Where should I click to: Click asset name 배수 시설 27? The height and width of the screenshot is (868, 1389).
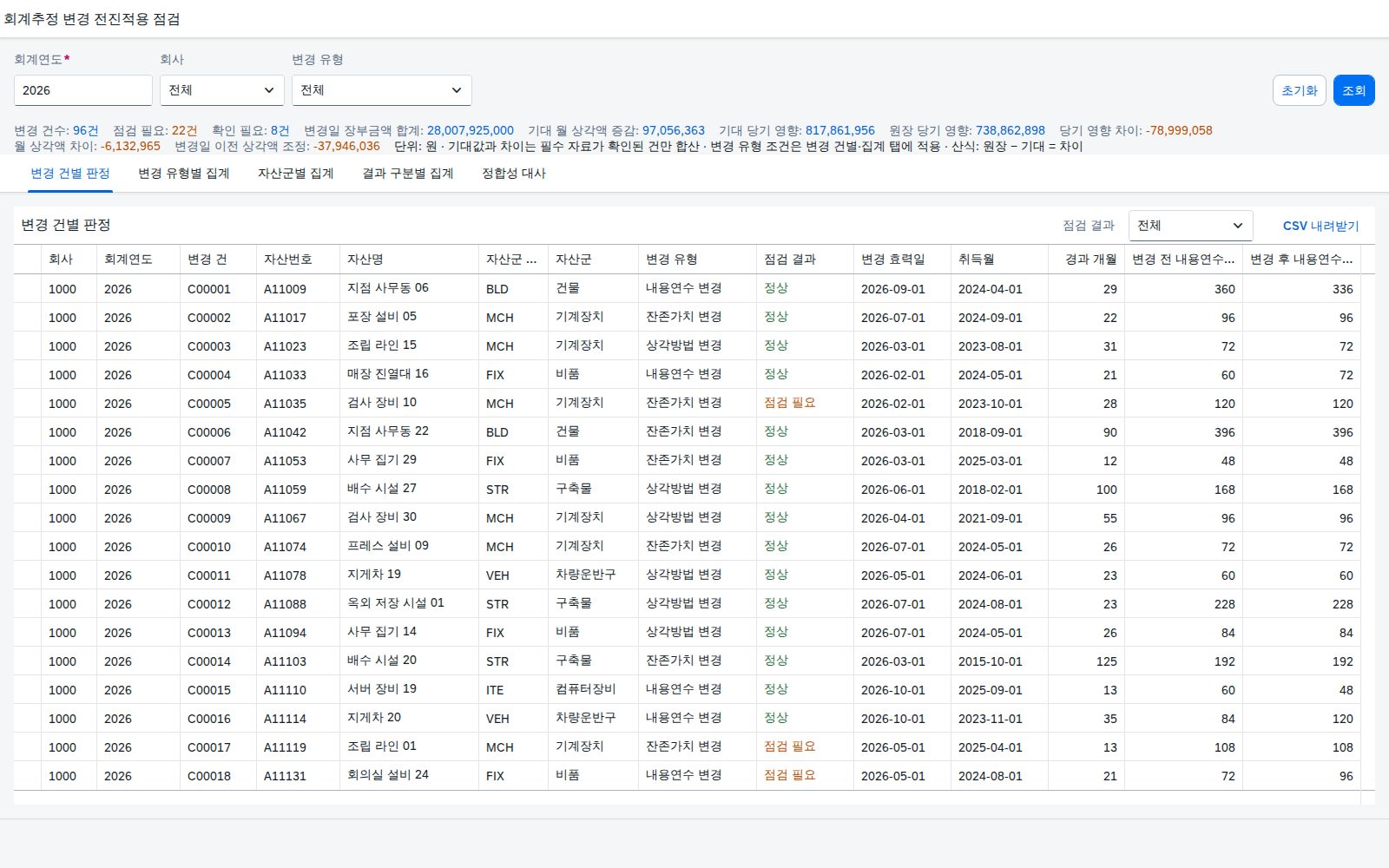(382, 489)
